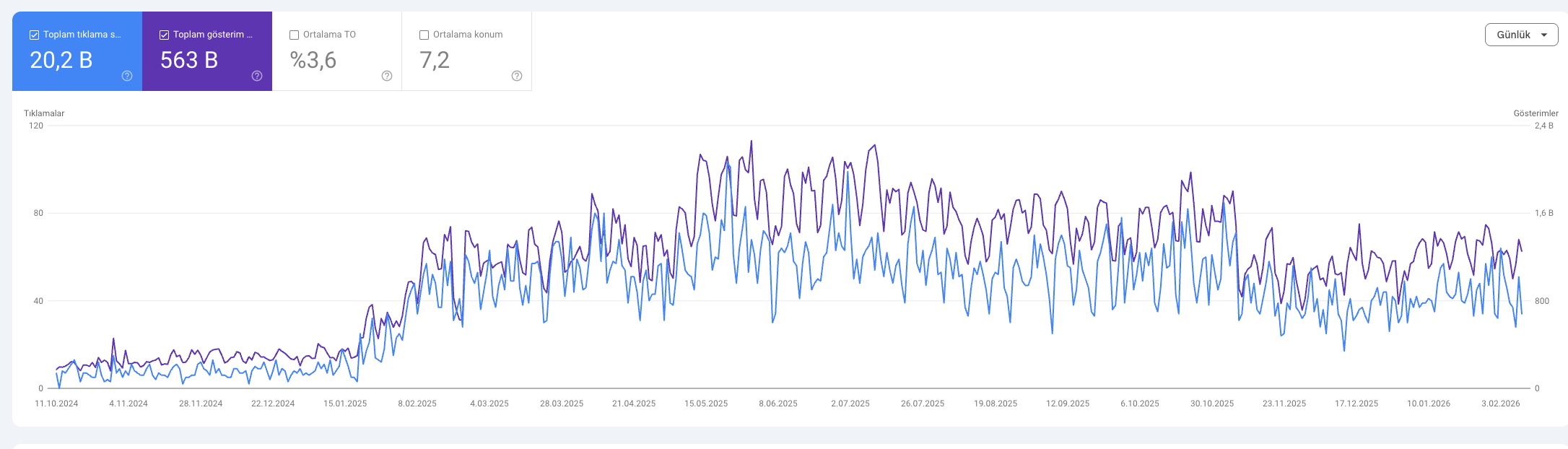
Task: Click the 15.05.2025 date label
Action: [706, 404]
